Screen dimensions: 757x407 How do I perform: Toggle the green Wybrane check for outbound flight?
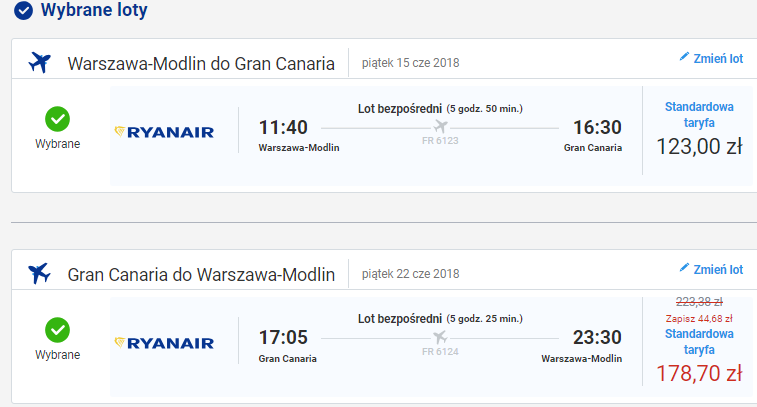click(57, 119)
